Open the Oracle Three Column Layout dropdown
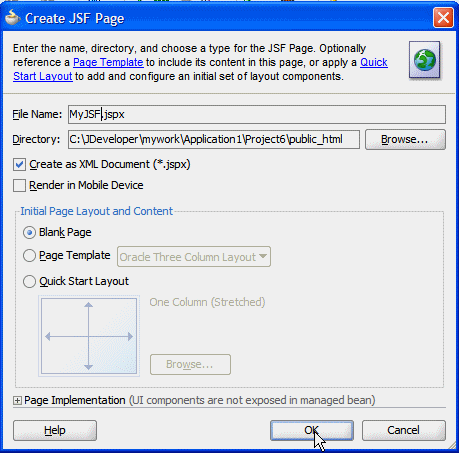This screenshot has width=459, height=453. point(194,257)
